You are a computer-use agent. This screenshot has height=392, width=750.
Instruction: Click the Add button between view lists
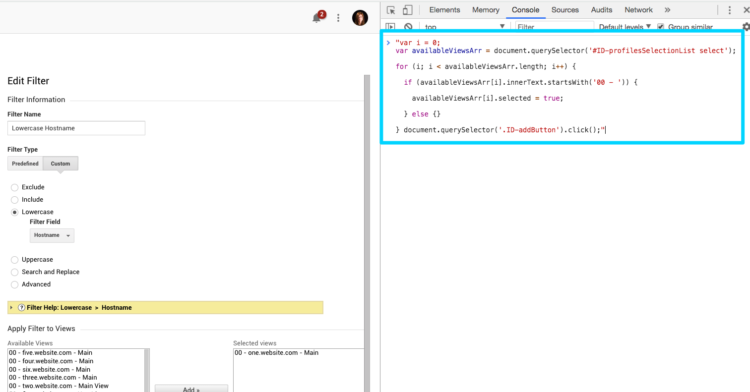click(191, 388)
